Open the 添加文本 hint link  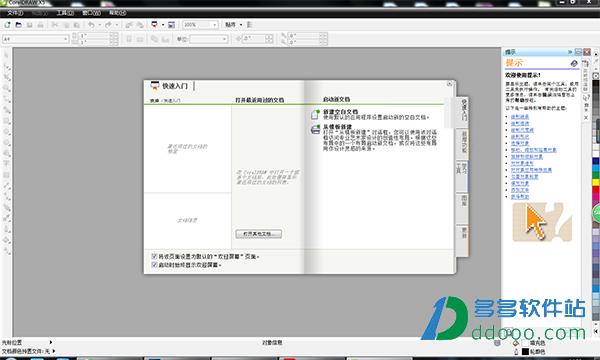(520, 190)
